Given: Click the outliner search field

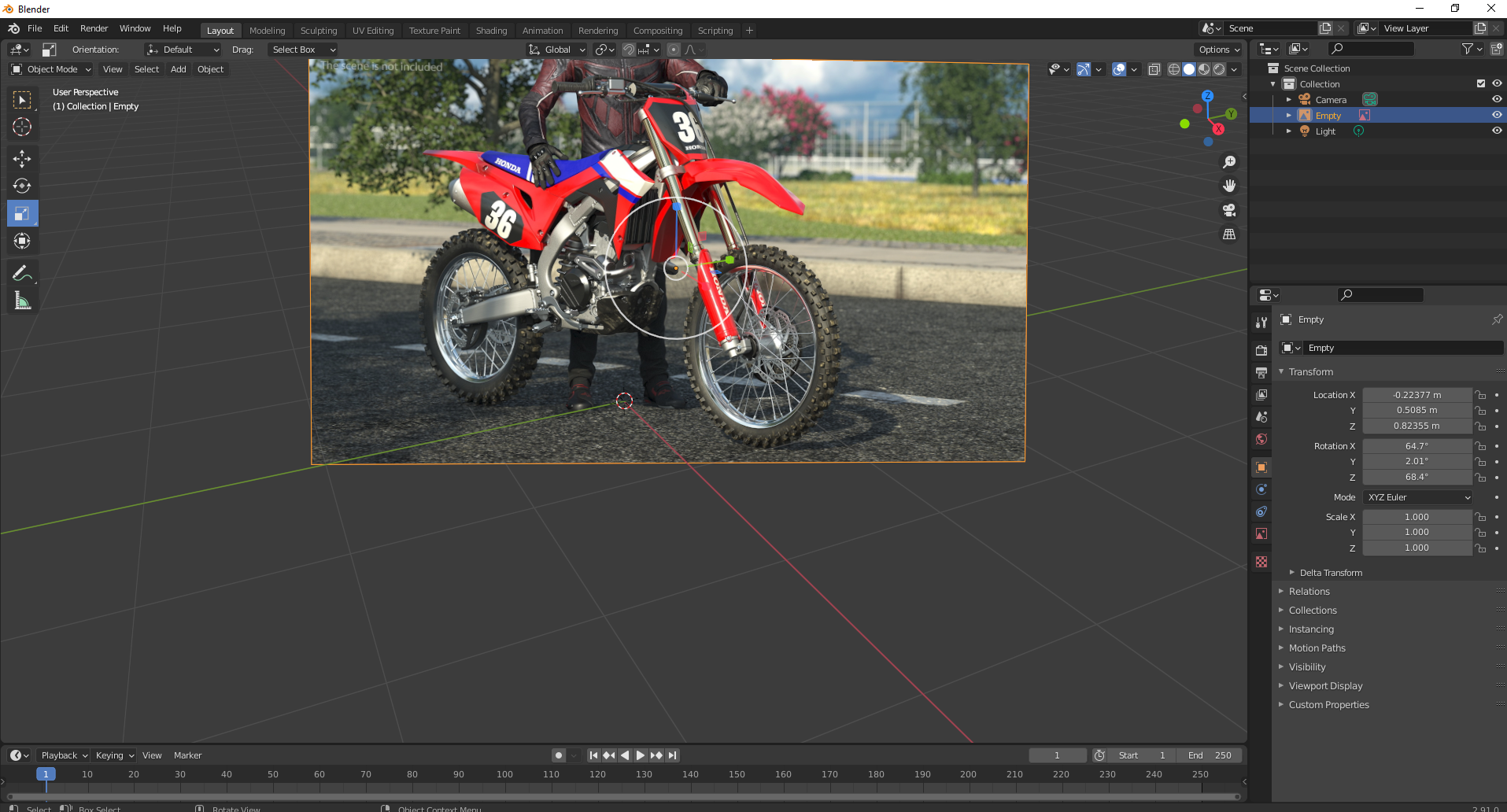Looking at the screenshot, I should 1371,49.
